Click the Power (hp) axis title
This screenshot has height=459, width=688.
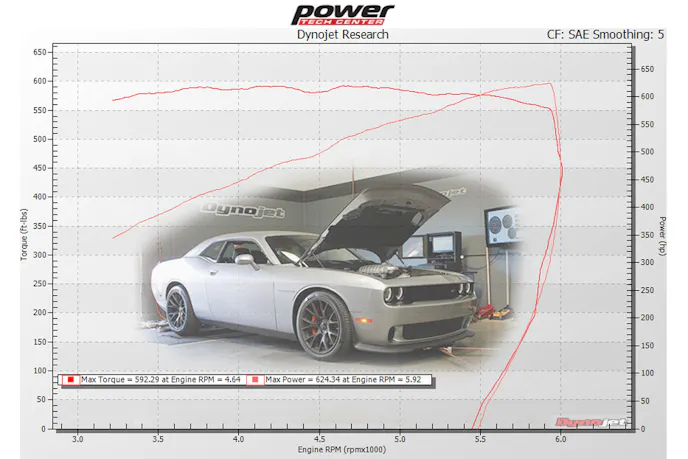click(663, 235)
